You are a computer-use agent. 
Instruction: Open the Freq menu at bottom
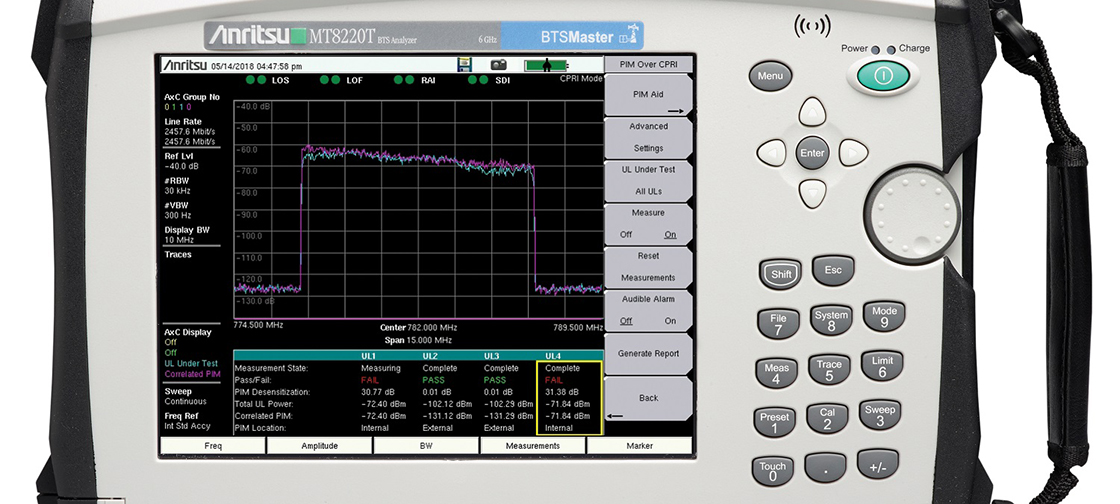click(213, 445)
